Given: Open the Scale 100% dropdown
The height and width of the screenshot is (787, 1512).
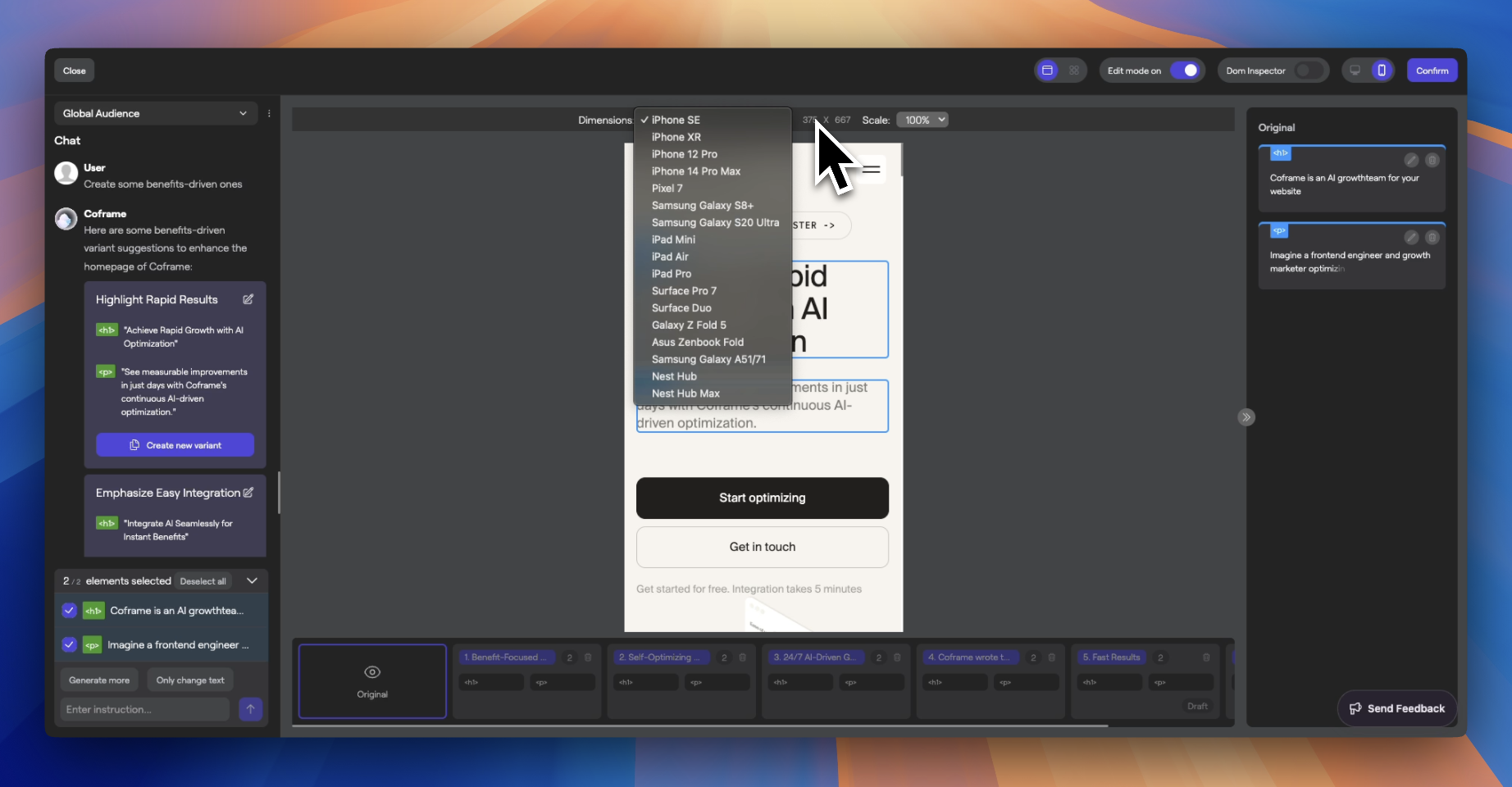Looking at the screenshot, I should (x=922, y=120).
